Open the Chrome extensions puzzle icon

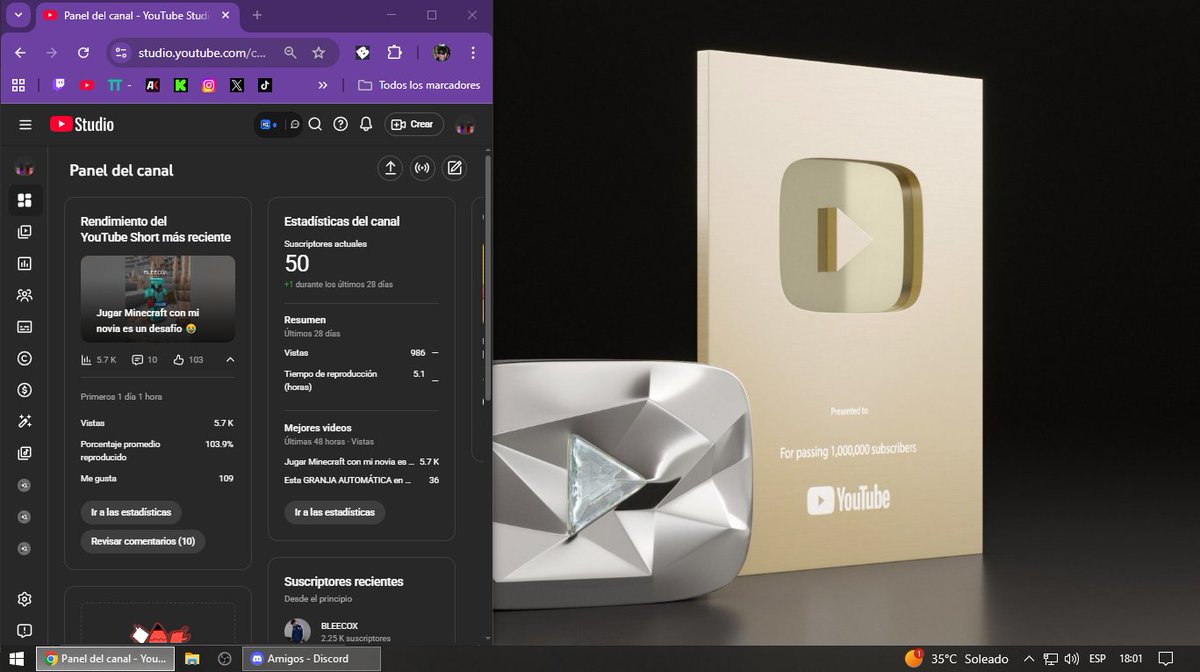(x=394, y=53)
